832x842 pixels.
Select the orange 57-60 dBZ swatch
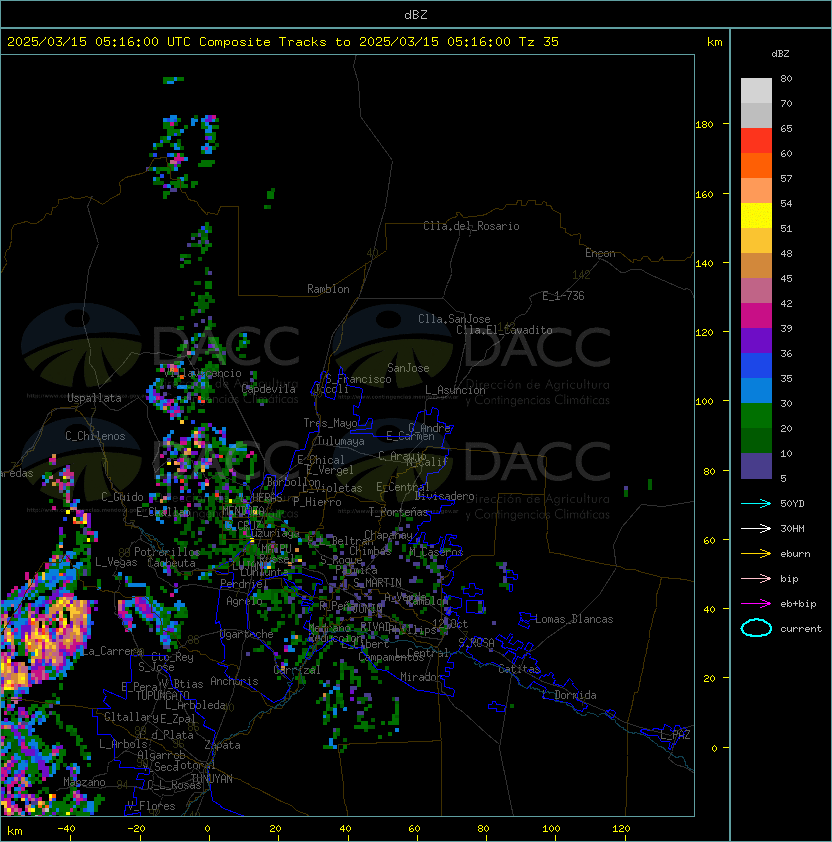[756, 165]
